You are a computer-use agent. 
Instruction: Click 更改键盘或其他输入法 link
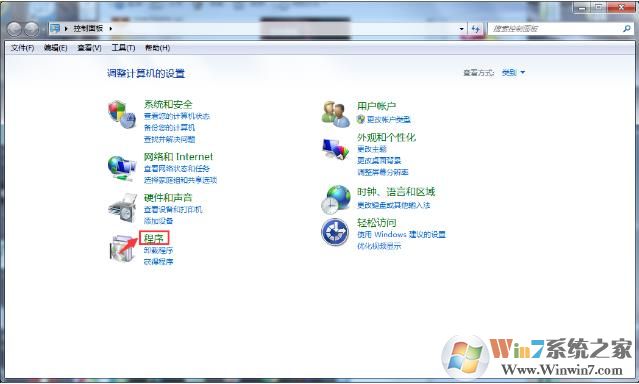tap(394, 205)
